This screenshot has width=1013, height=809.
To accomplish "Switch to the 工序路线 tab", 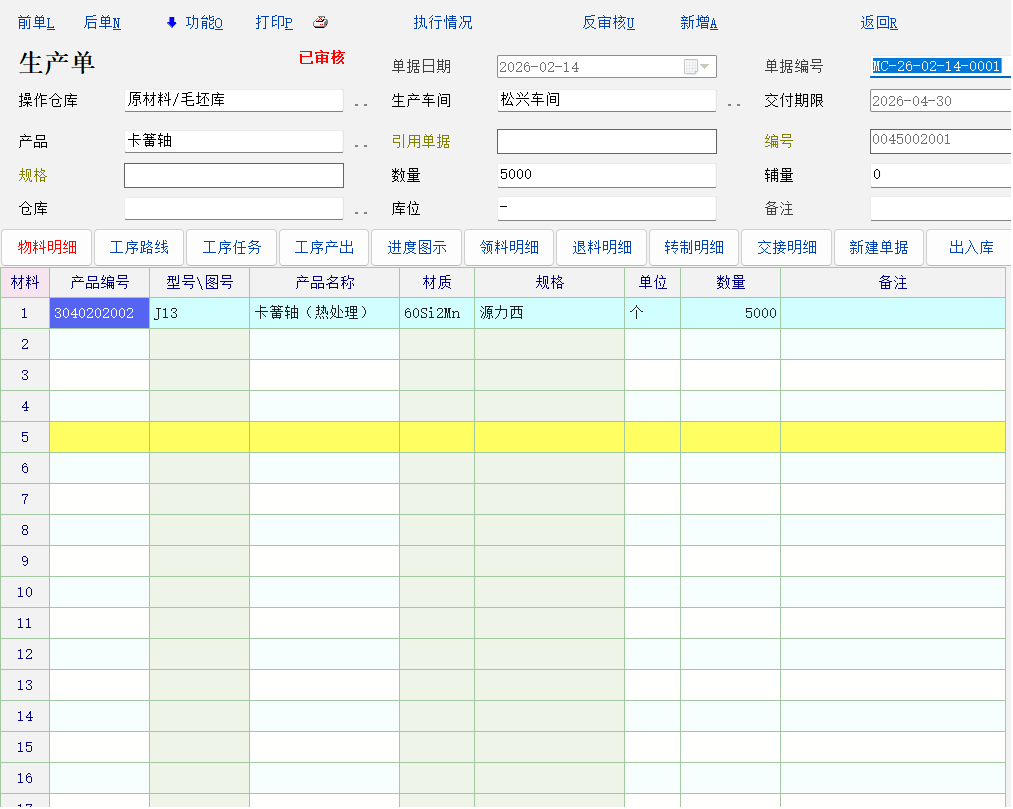I will click(x=139, y=247).
